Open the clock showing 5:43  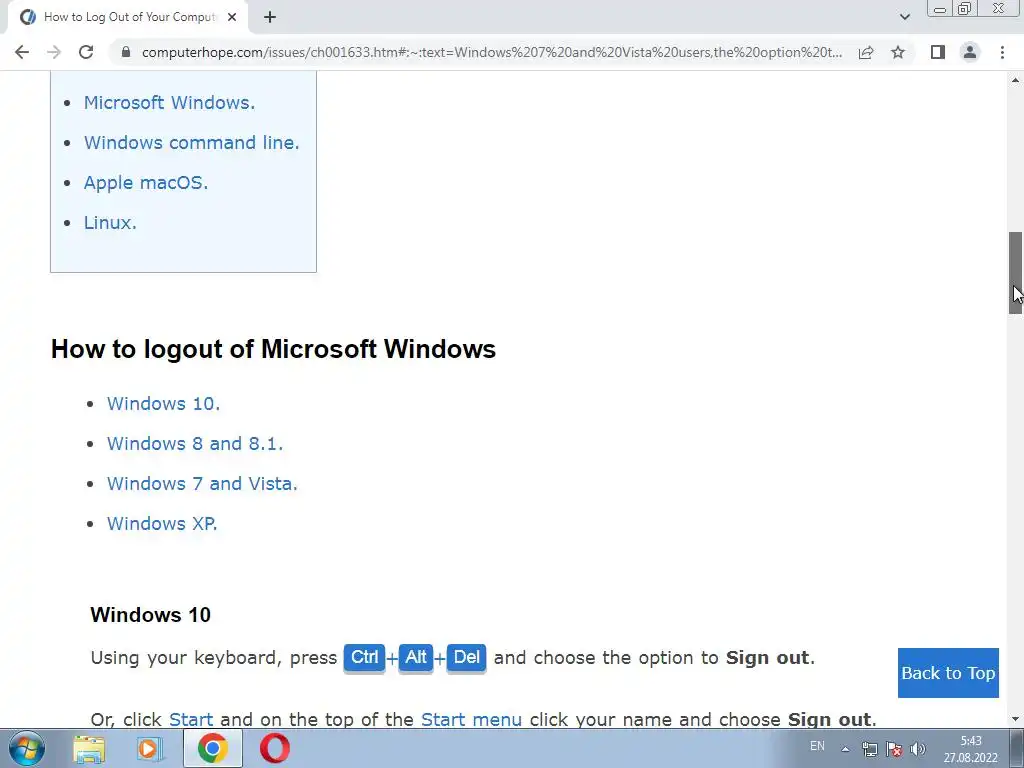pyautogui.click(x=970, y=749)
